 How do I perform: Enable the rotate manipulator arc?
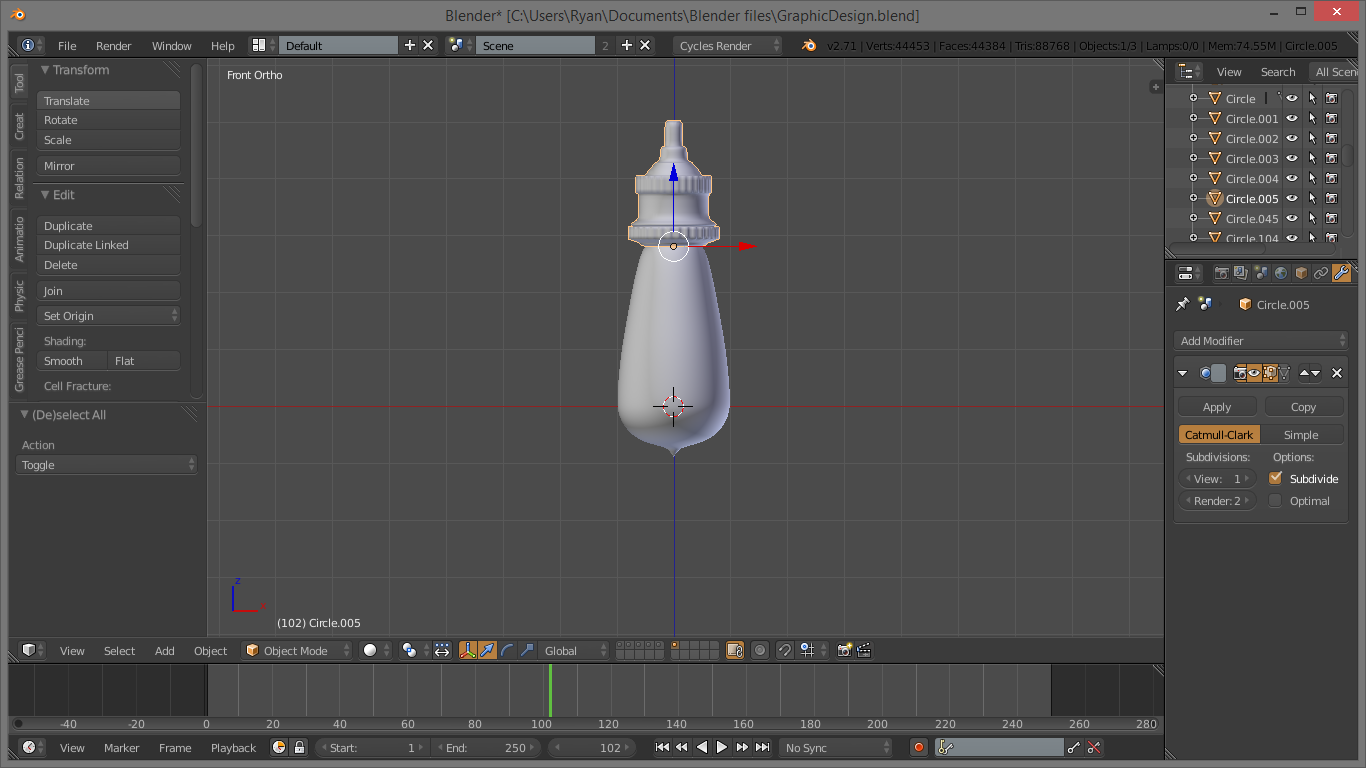(x=507, y=650)
